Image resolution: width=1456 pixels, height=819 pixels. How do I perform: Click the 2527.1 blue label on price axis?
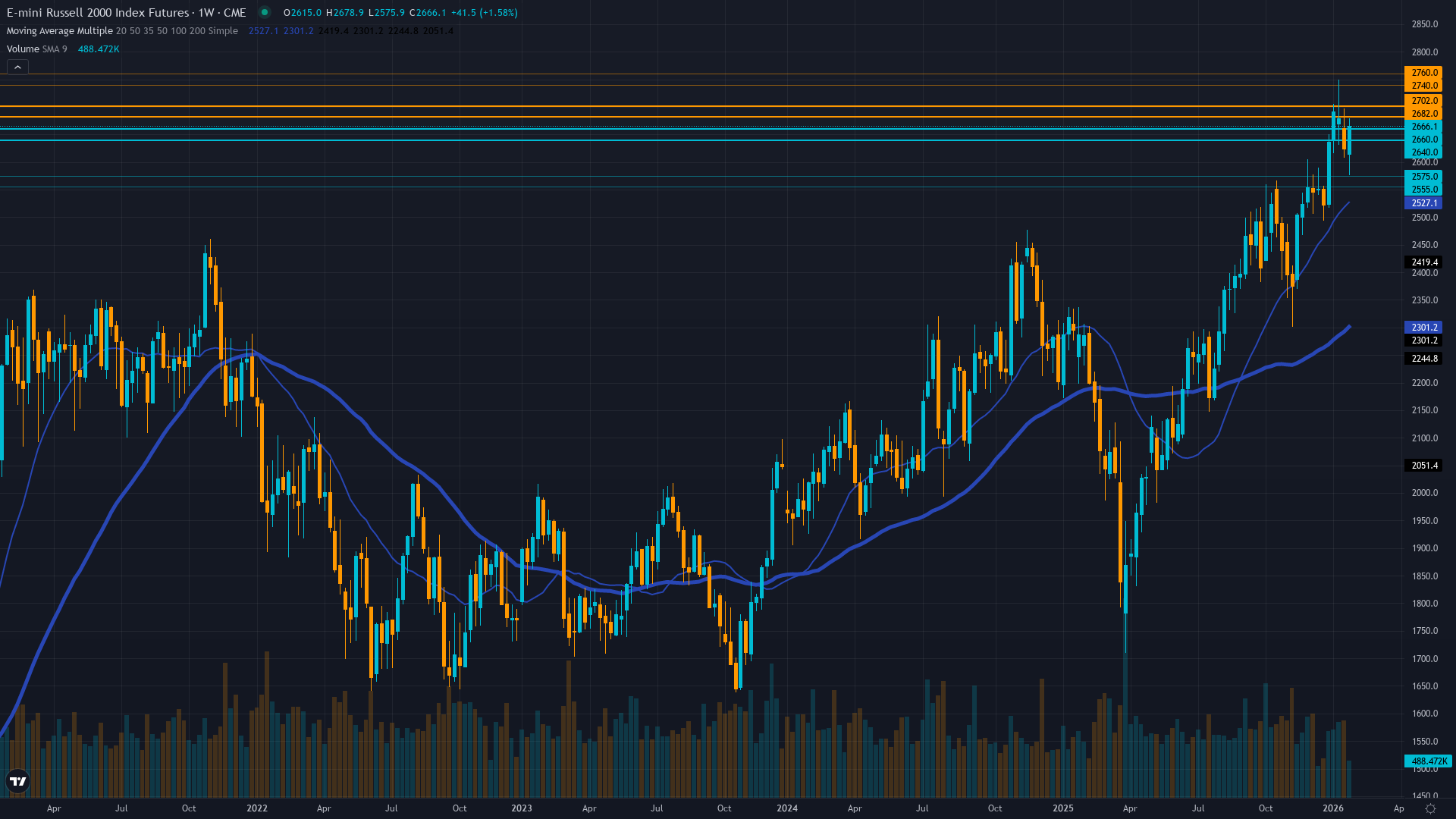[x=1423, y=203]
